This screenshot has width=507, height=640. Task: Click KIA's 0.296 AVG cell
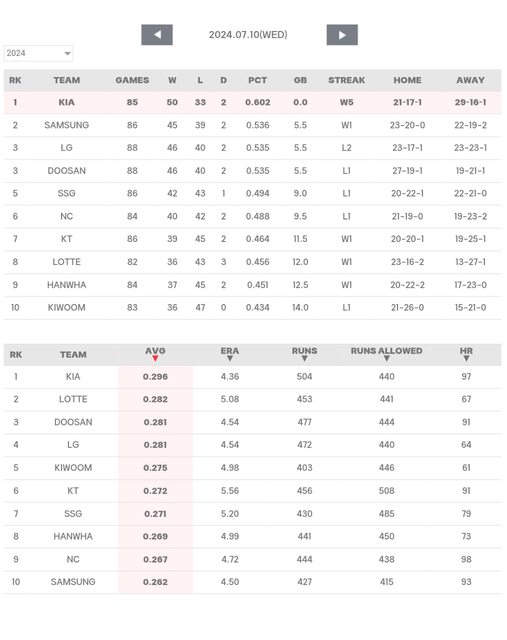click(x=155, y=377)
